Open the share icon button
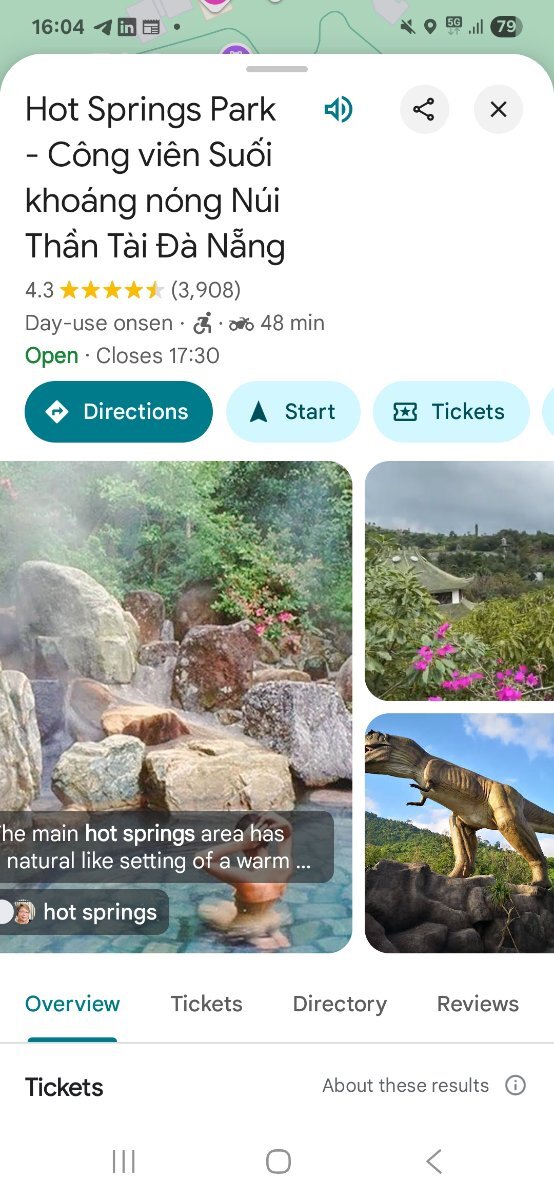 point(424,109)
